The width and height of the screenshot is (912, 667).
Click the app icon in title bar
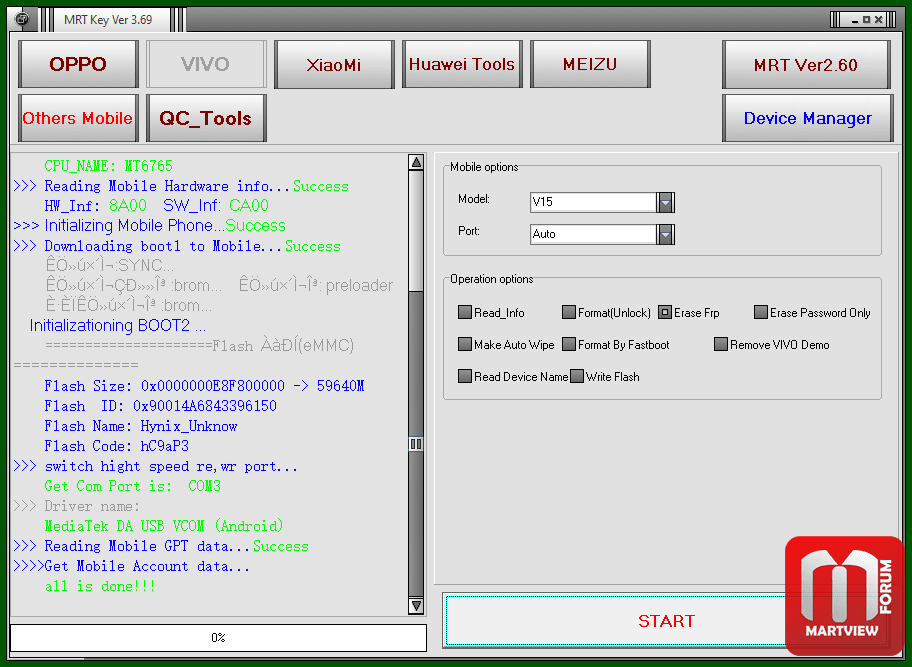(x=22, y=19)
